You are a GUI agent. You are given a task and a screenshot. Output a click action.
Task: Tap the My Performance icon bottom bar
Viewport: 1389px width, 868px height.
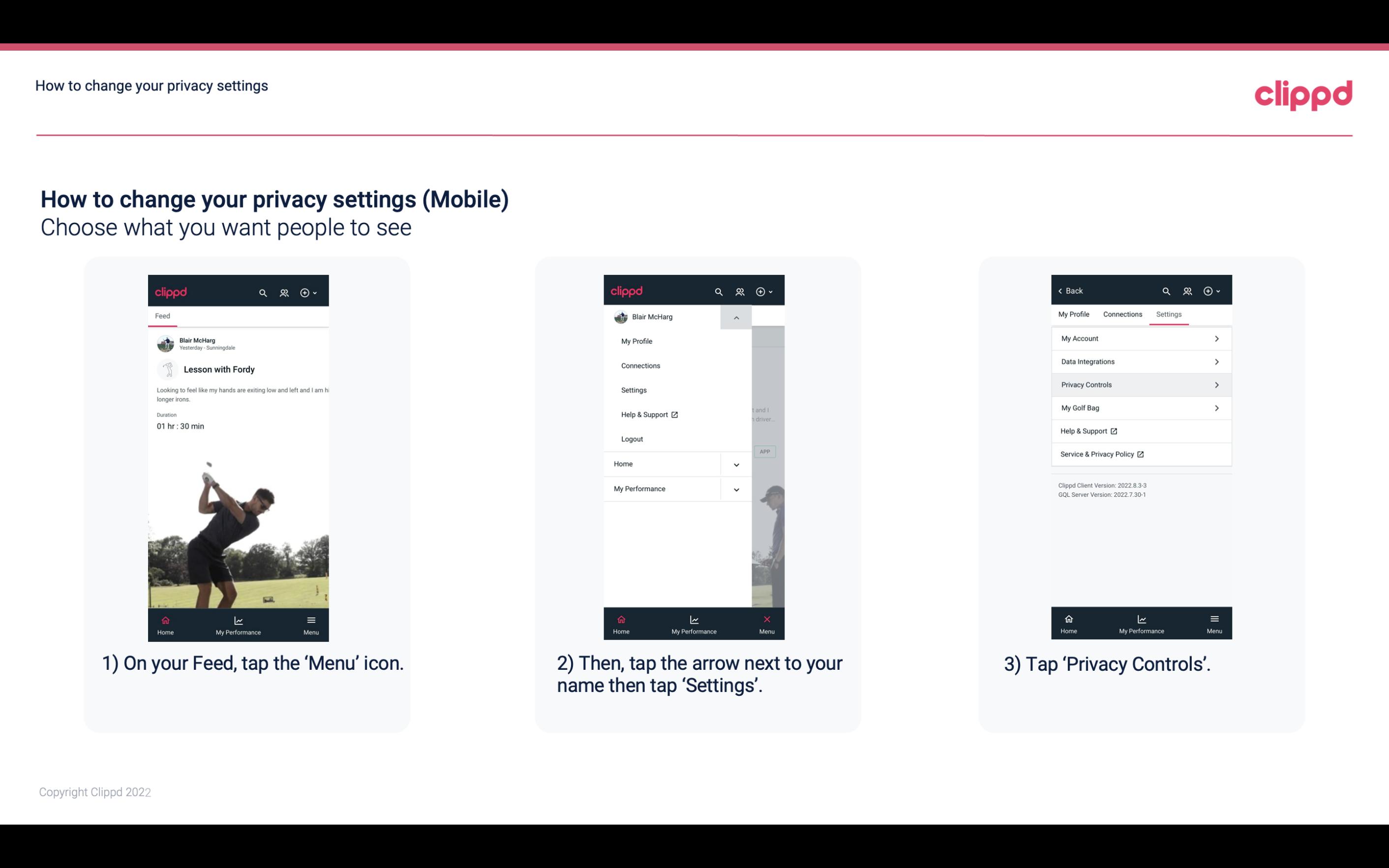(x=238, y=624)
